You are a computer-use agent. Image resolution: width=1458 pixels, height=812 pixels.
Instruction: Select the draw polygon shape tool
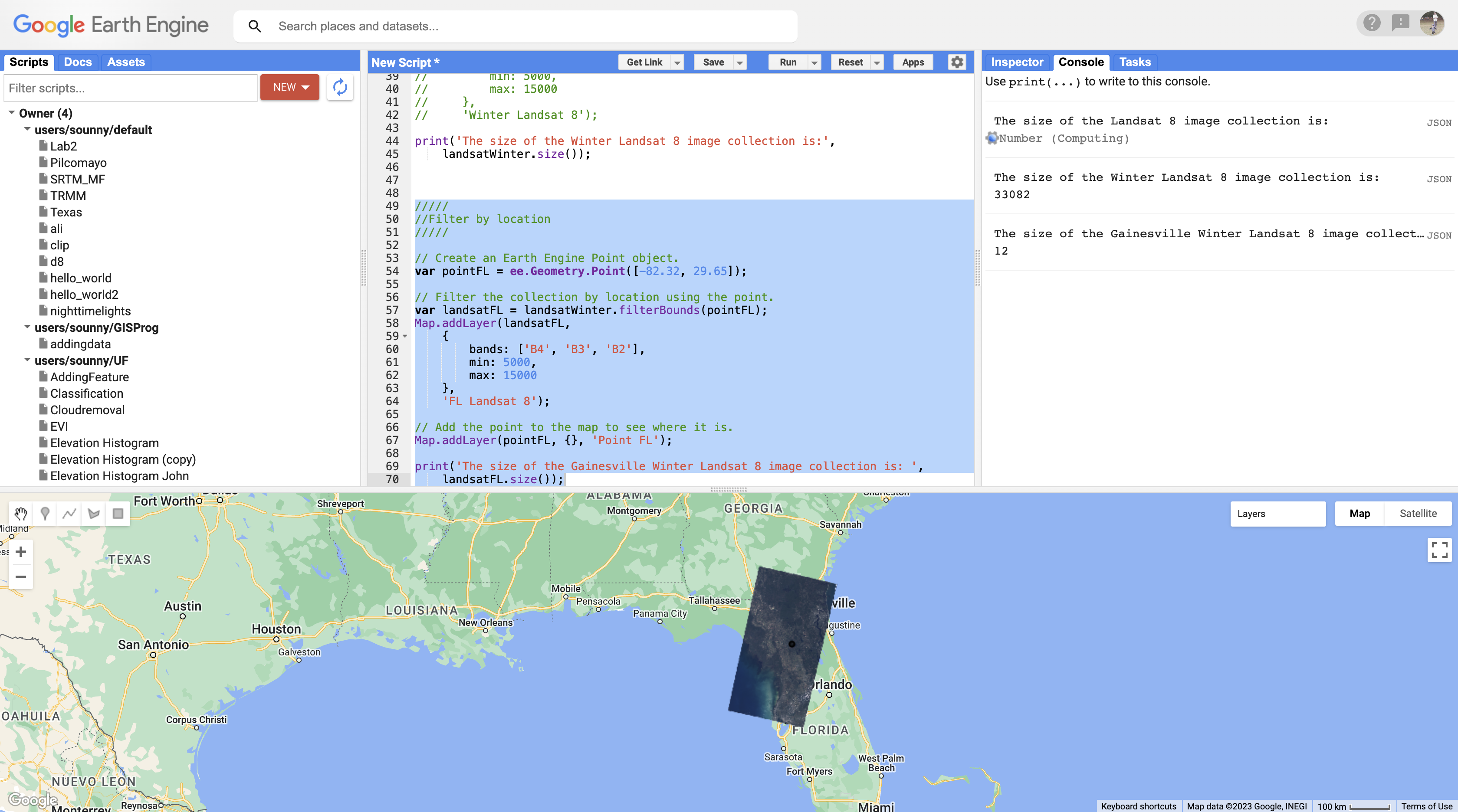click(x=94, y=514)
